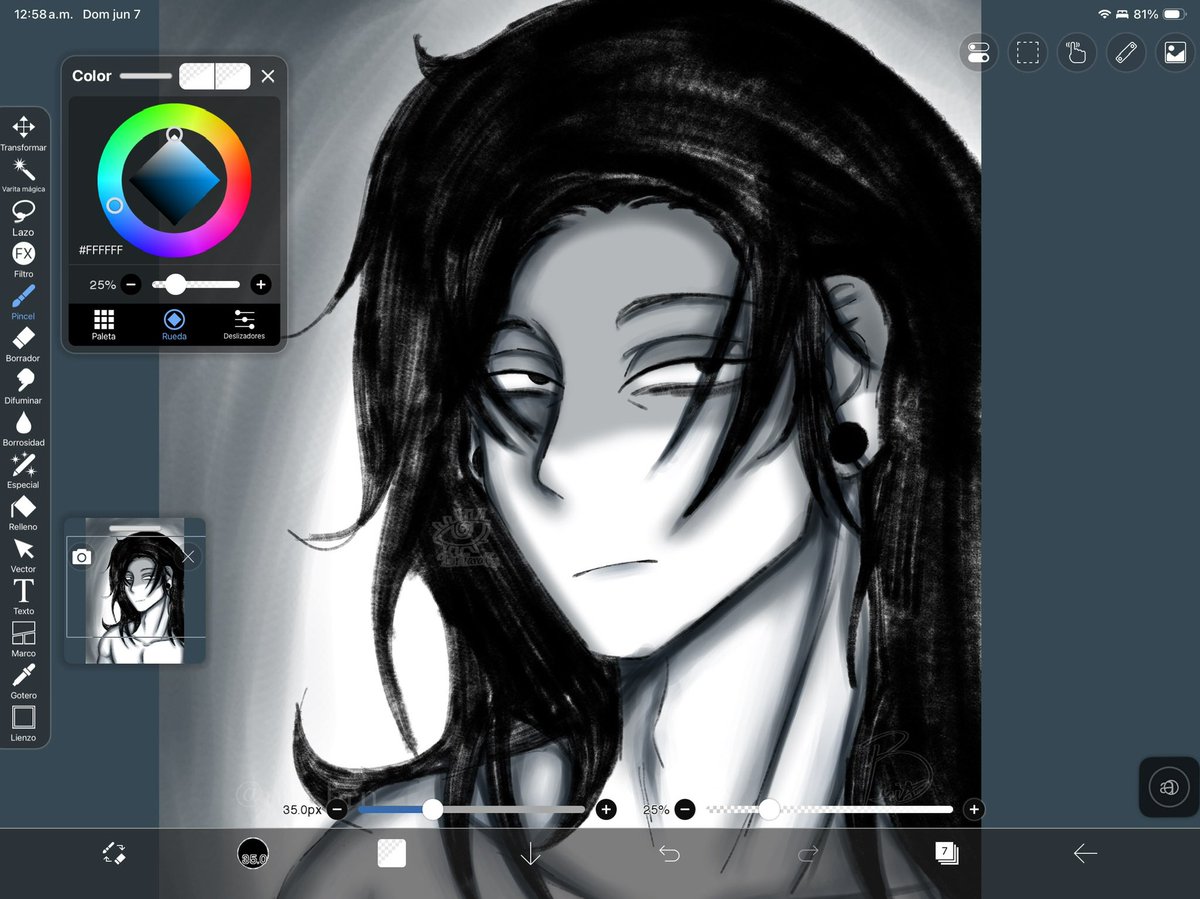The image size is (1200, 899).
Task: Tap the 12:58 a.m. clock in status bar
Action: click(46, 14)
